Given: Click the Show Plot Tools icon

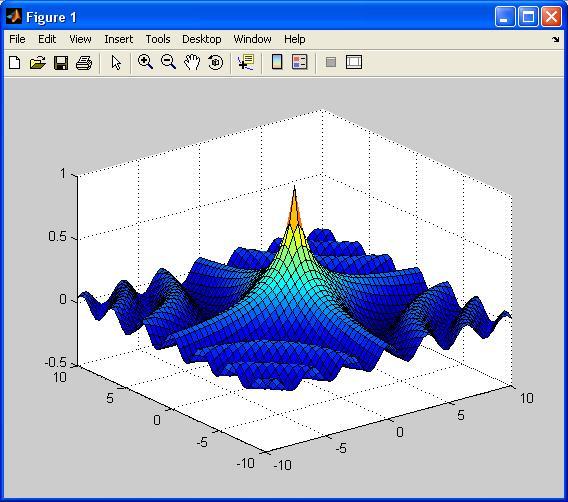Looking at the screenshot, I should (x=354, y=62).
